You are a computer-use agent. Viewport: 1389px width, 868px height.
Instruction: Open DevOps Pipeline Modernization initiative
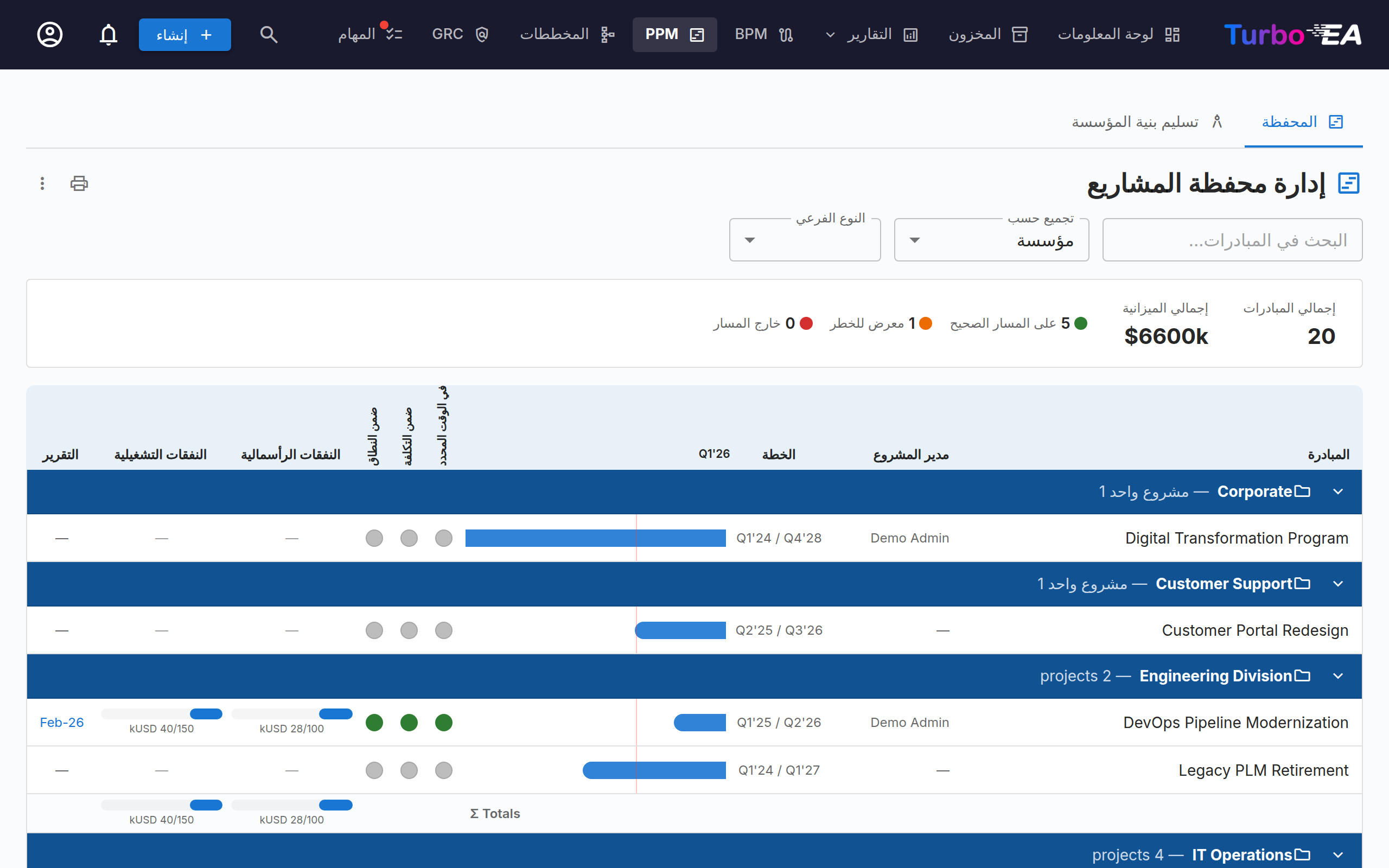tap(1235, 722)
